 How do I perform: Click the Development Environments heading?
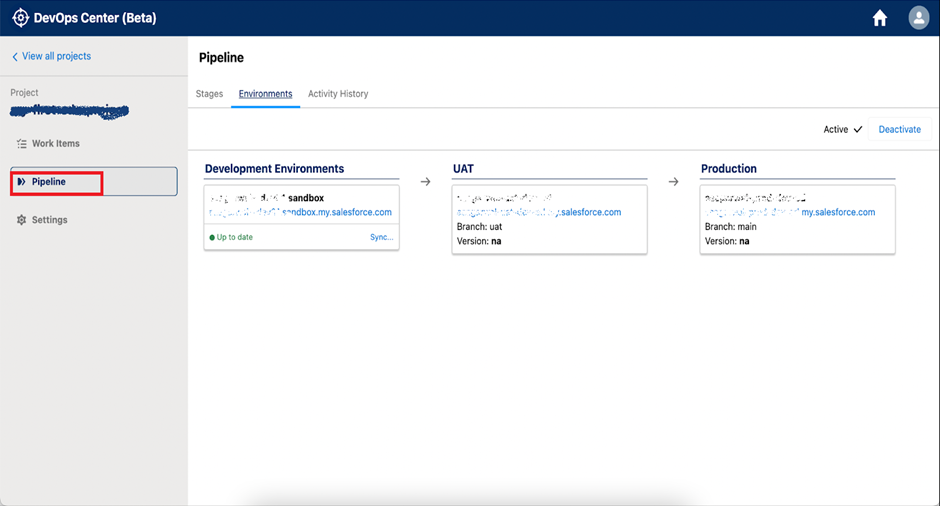[x=275, y=169]
